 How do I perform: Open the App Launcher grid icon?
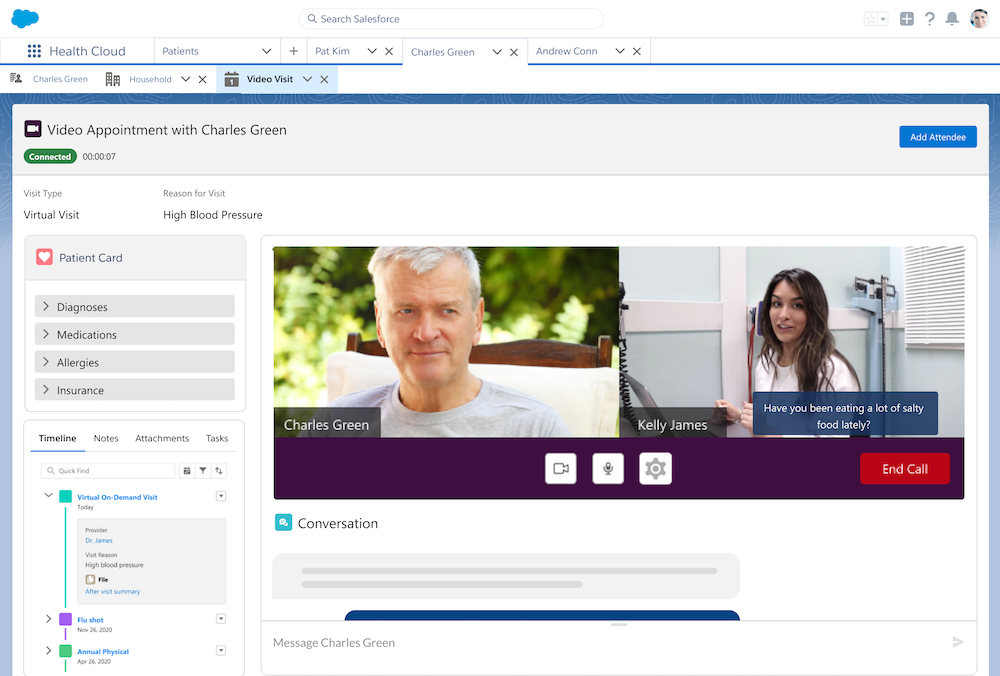coord(34,51)
